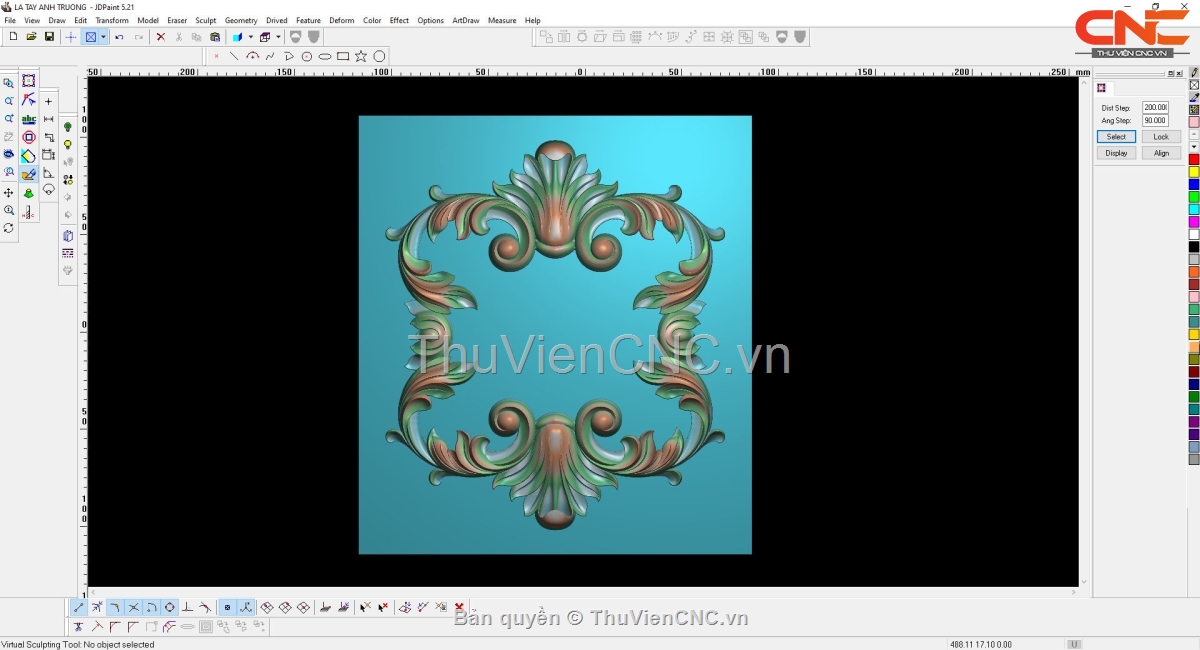Expand the select mode dropdown arrow
Image resolution: width=1200 pixels, height=650 pixels.
103,37
